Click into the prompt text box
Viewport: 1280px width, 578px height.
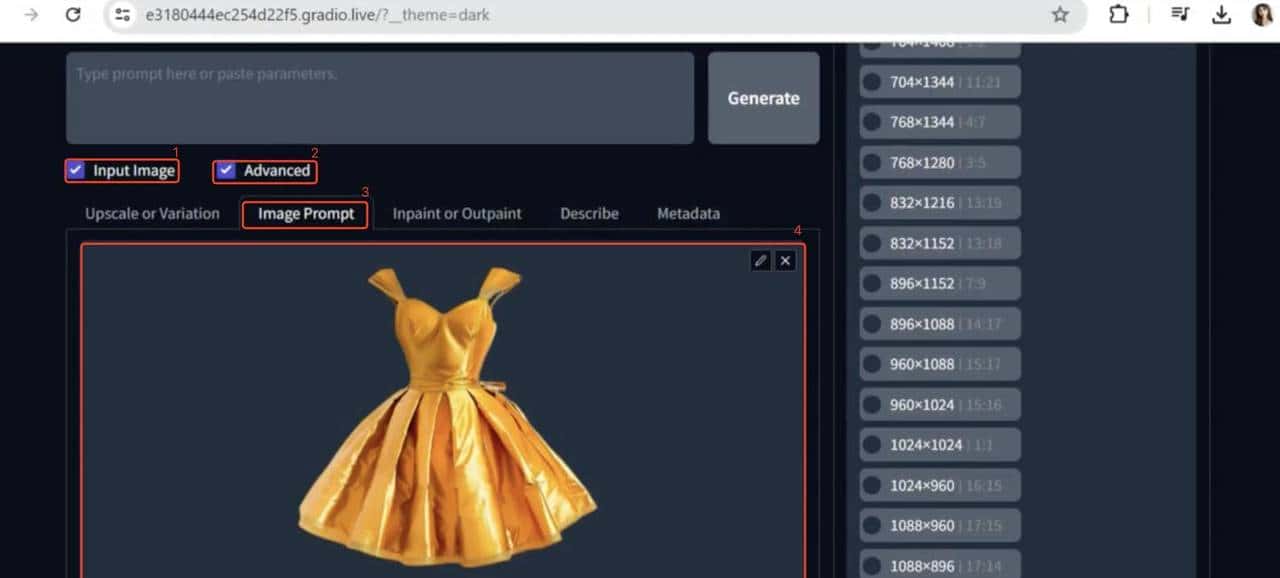point(380,98)
